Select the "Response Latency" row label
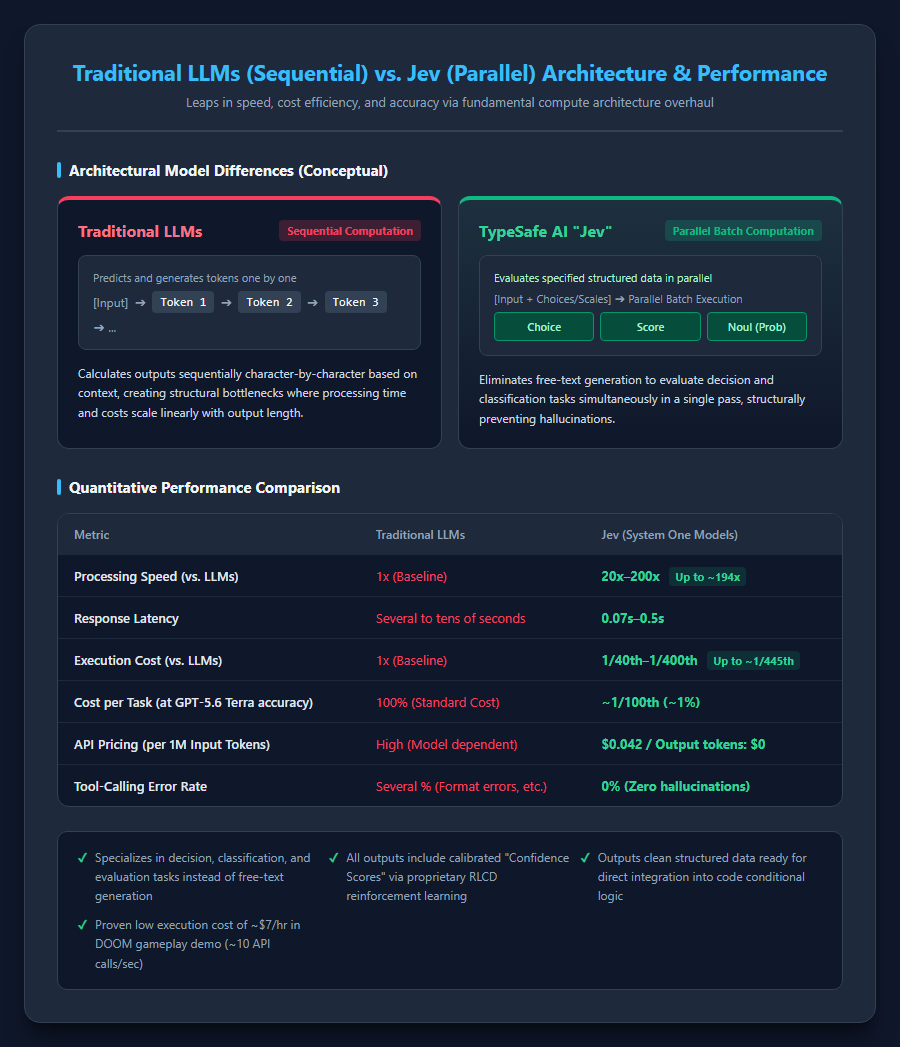 pyautogui.click(x=126, y=619)
